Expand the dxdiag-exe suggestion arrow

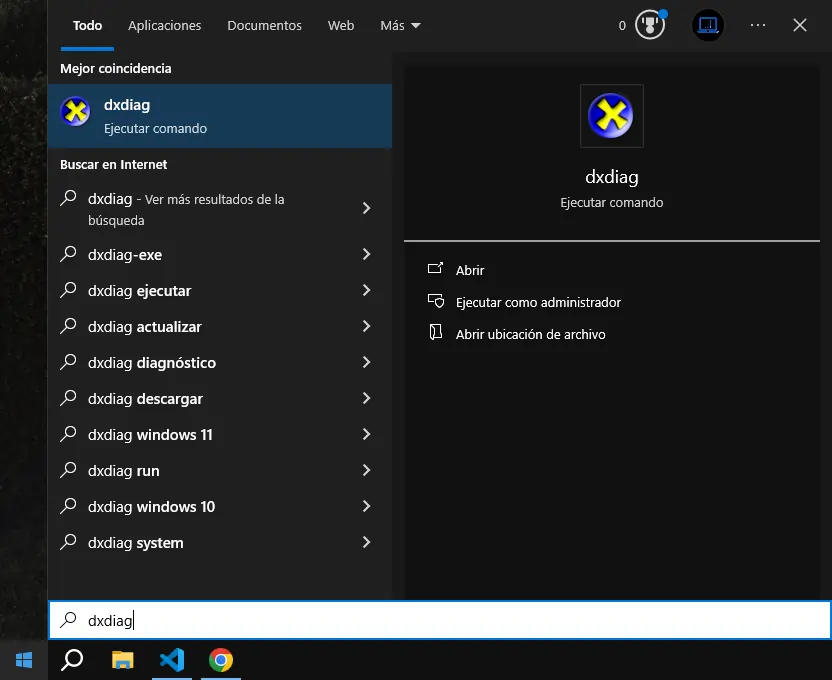tap(366, 254)
